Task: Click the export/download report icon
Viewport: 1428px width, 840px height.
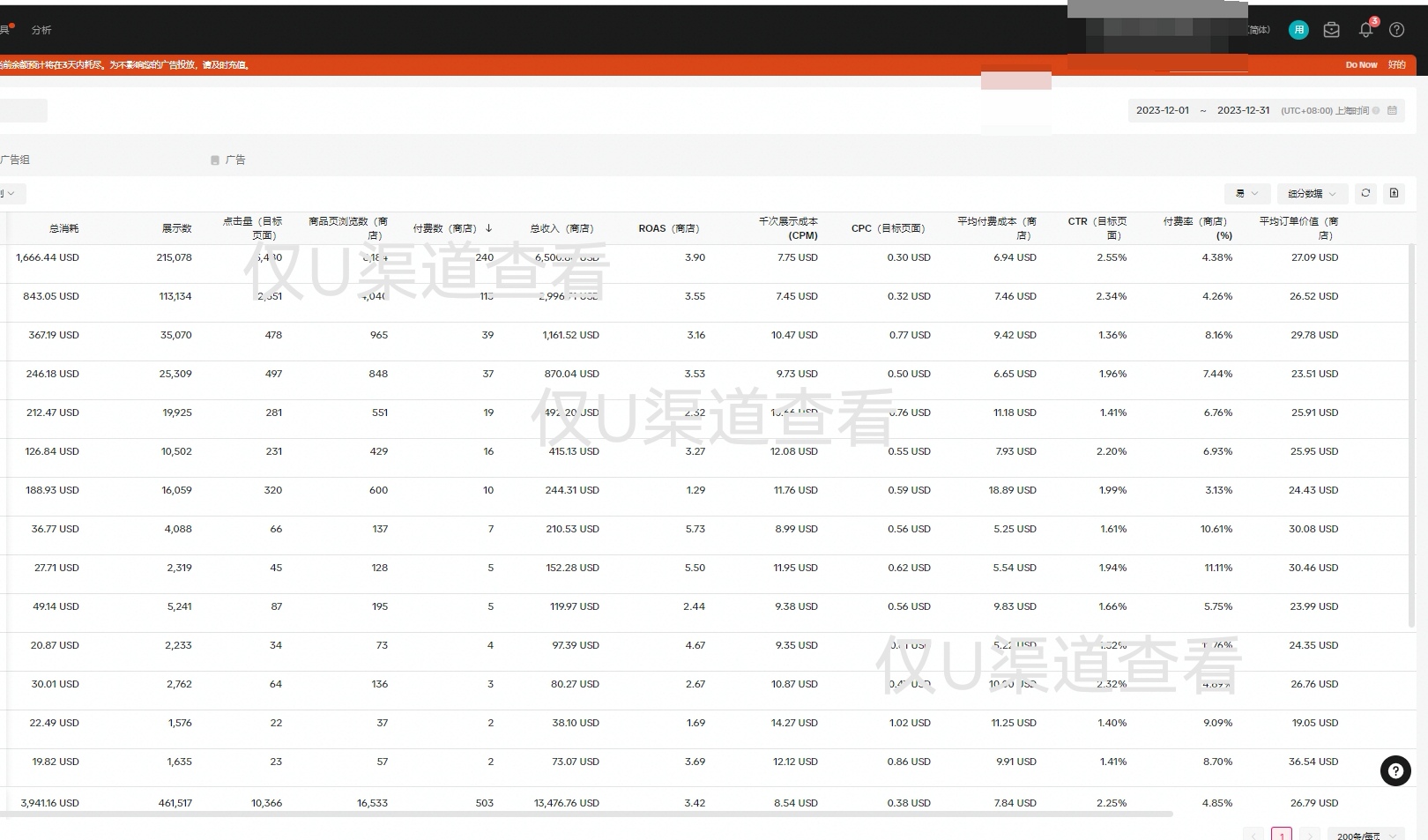Action: point(1394,193)
